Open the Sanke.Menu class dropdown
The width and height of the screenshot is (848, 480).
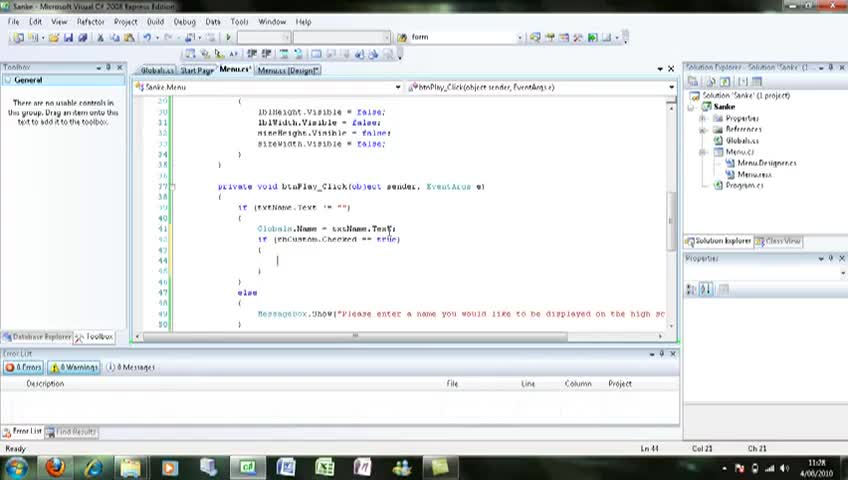(398, 87)
